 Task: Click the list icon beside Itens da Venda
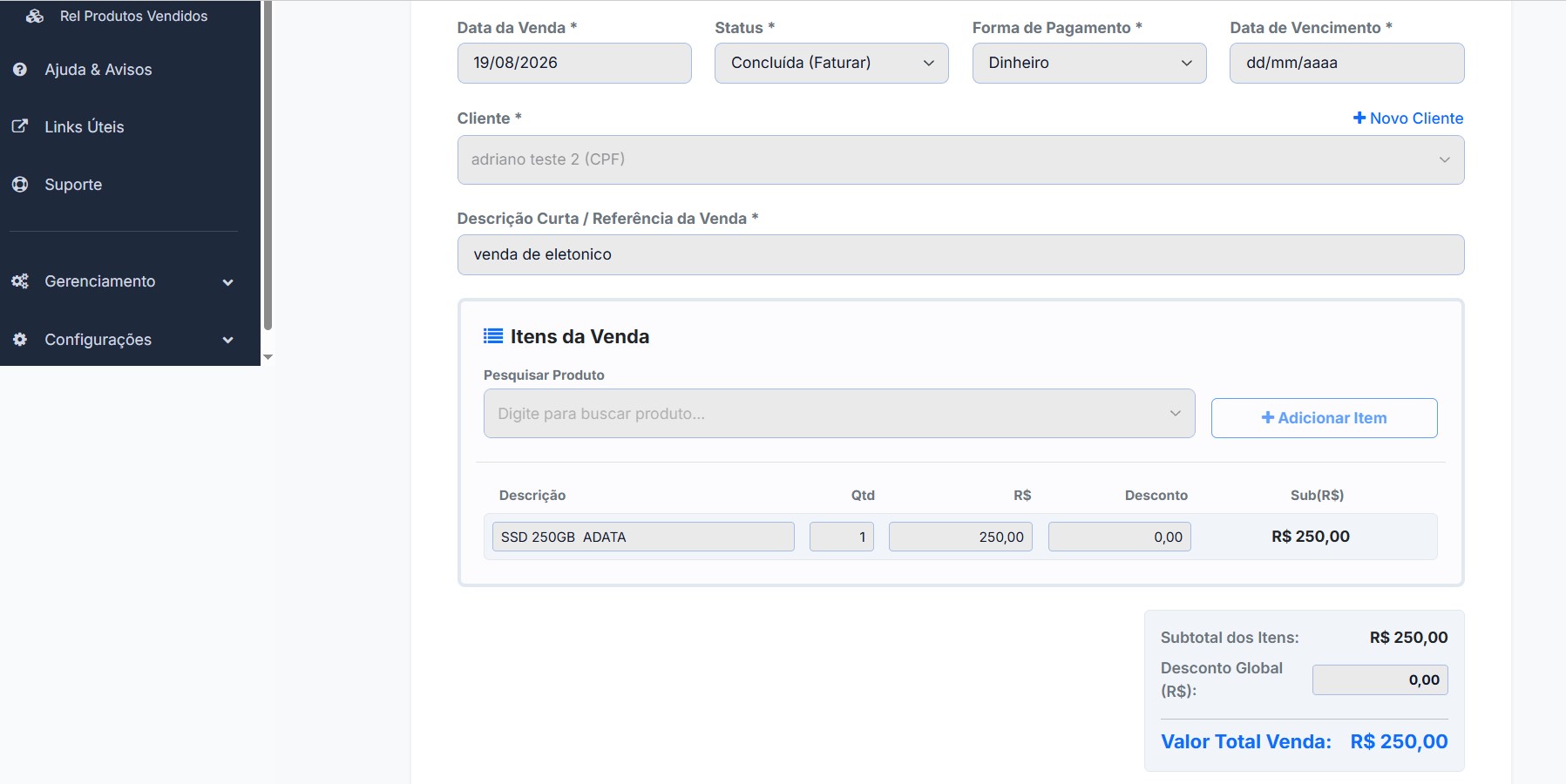point(493,335)
